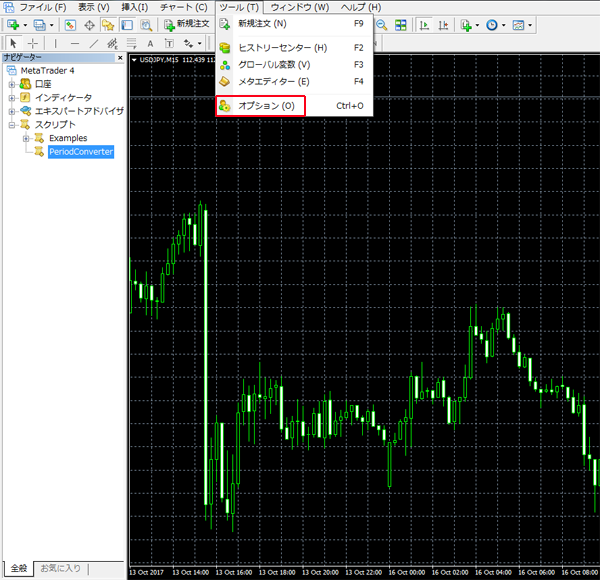Toggle the chart shift icon
Screen dimensions: 600x580
tap(444, 25)
